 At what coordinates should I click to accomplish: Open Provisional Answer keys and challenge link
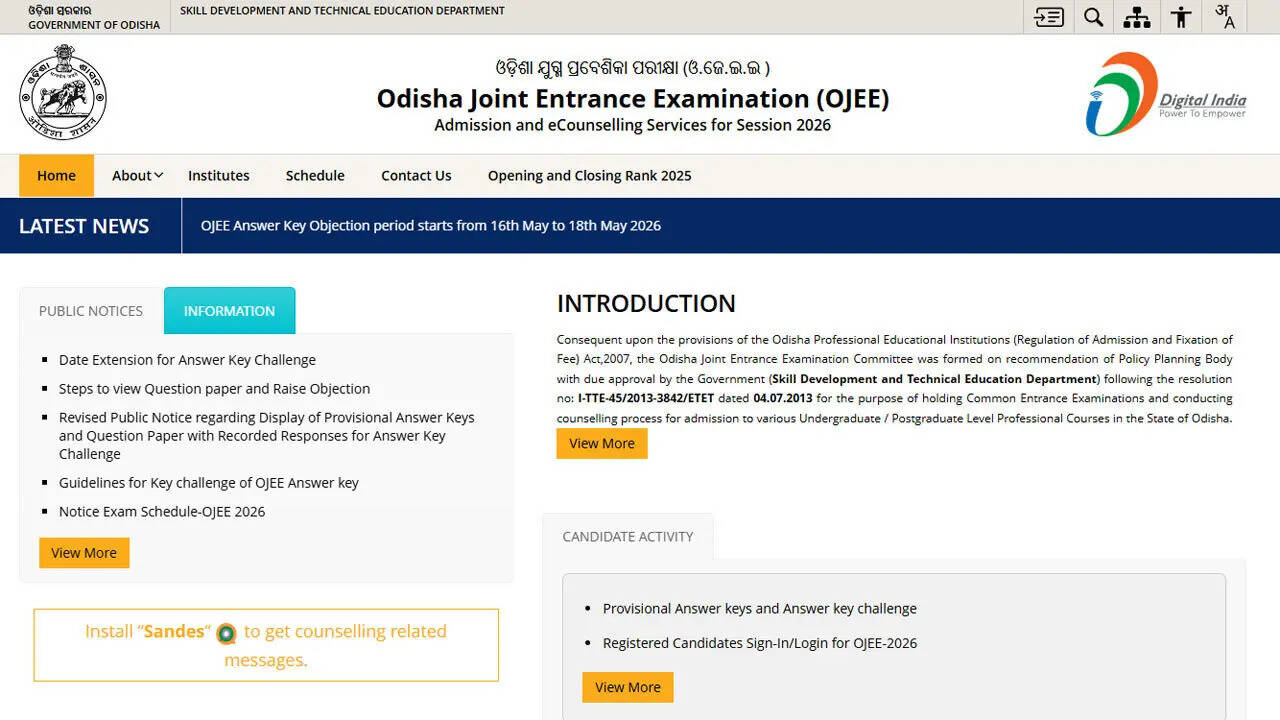point(760,609)
